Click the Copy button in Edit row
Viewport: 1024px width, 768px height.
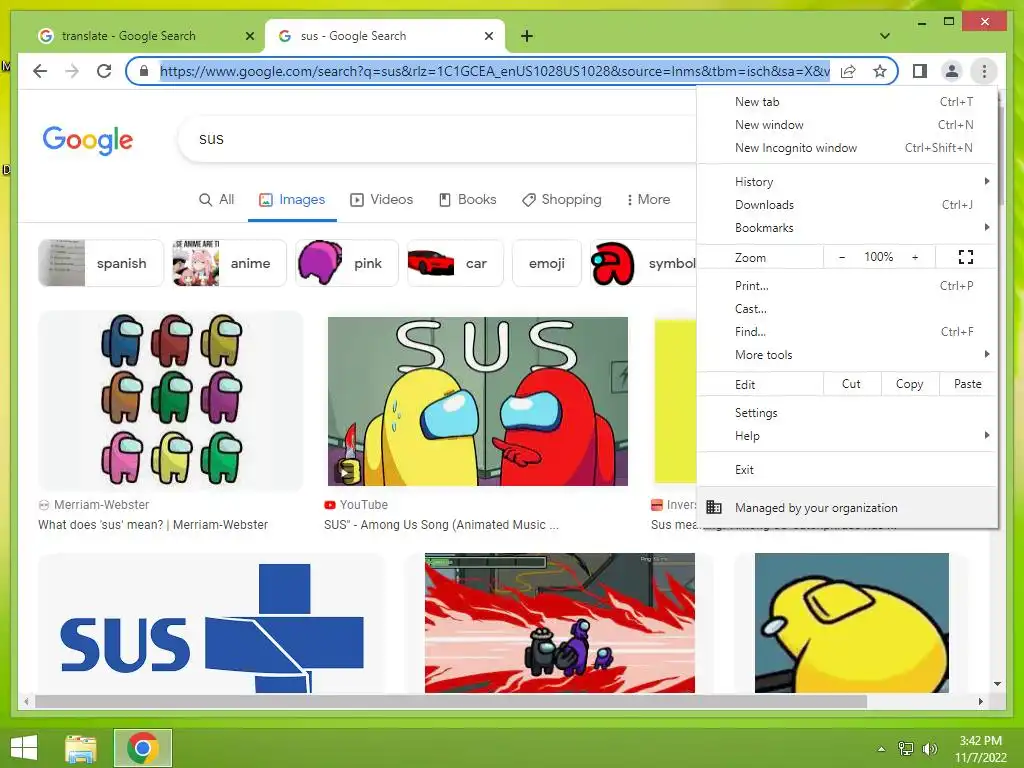[x=910, y=384]
